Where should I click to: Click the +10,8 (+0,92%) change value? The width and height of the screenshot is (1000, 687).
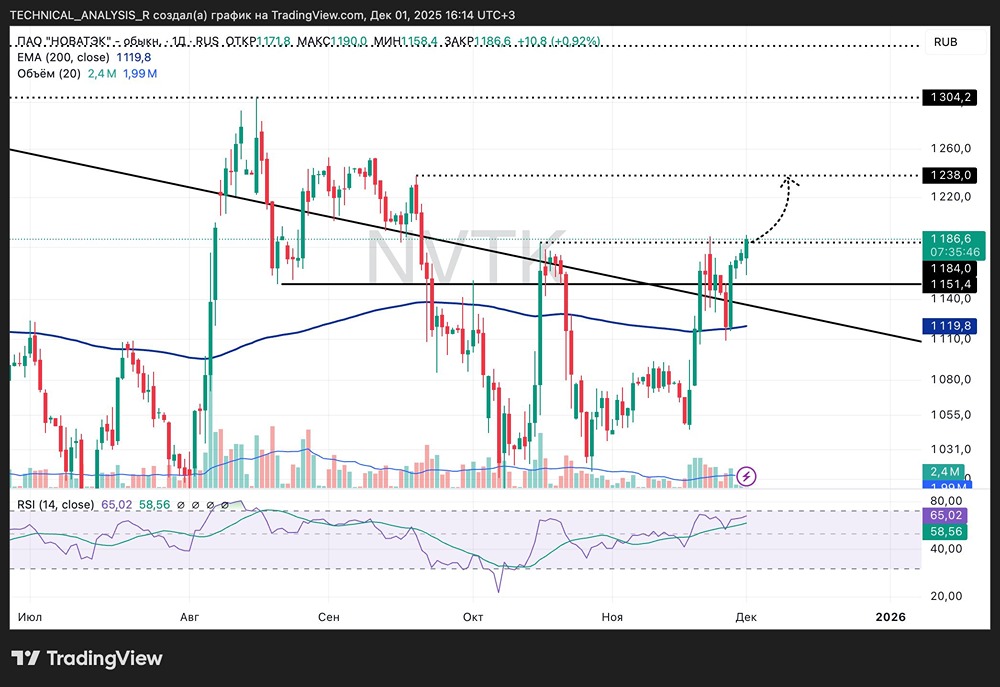click(x=559, y=41)
